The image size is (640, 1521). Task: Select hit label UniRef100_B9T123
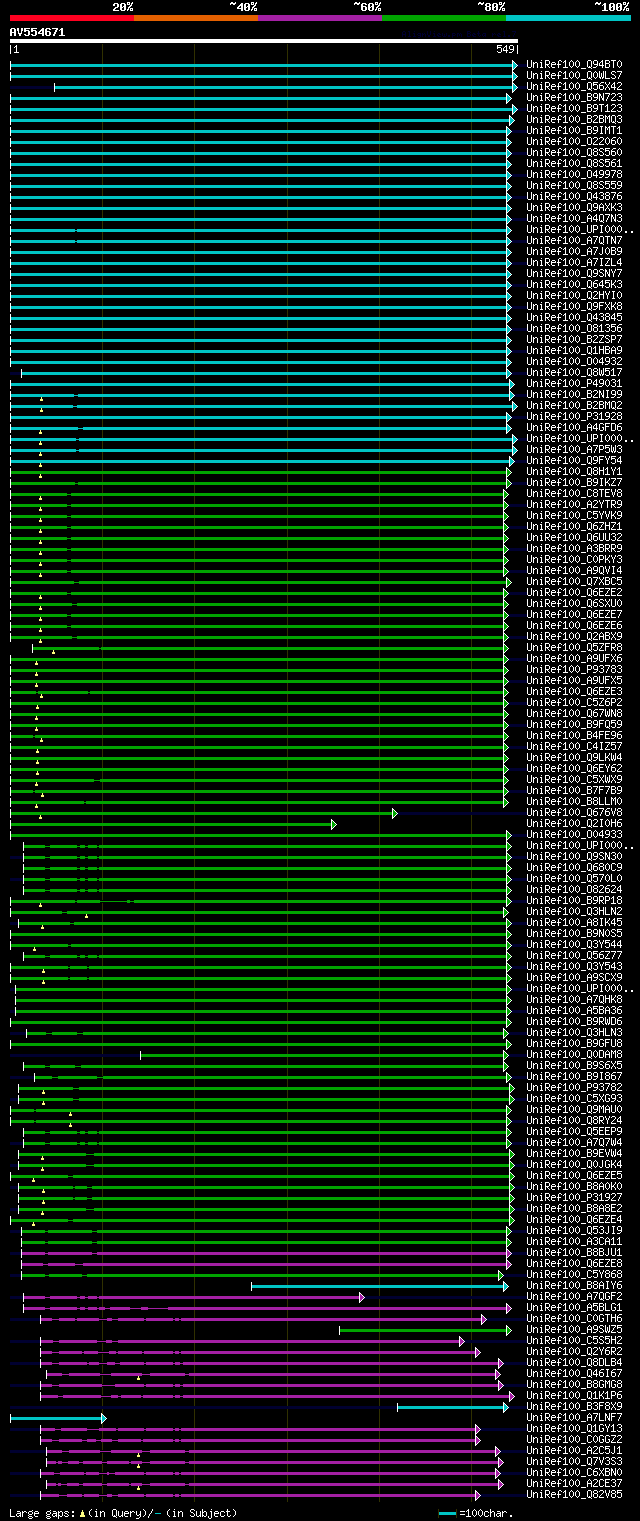coord(574,108)
